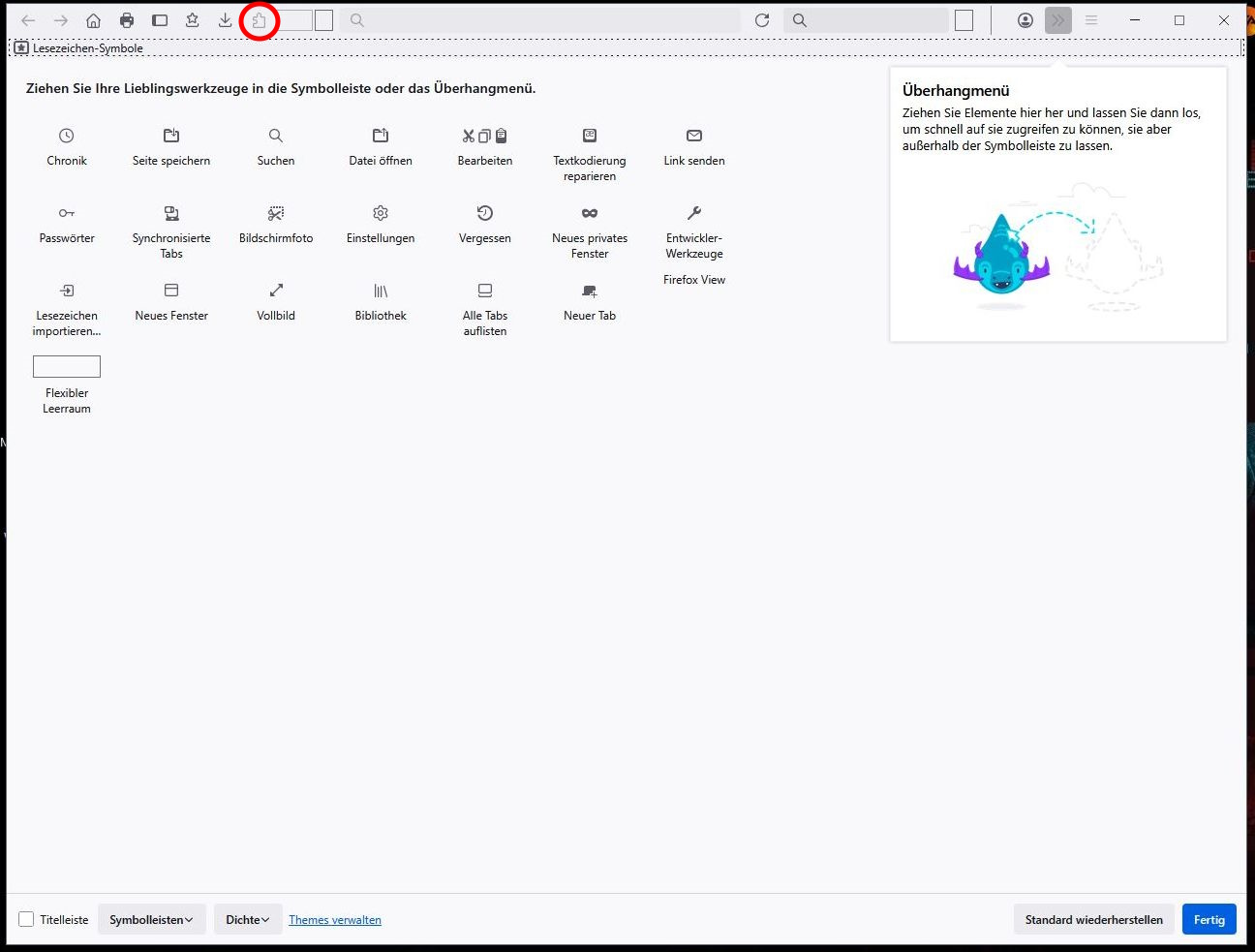This screenshot has height=952, width=1255.
Task: Click the bookmarks star icon in the toolbar
Action: 193,20
